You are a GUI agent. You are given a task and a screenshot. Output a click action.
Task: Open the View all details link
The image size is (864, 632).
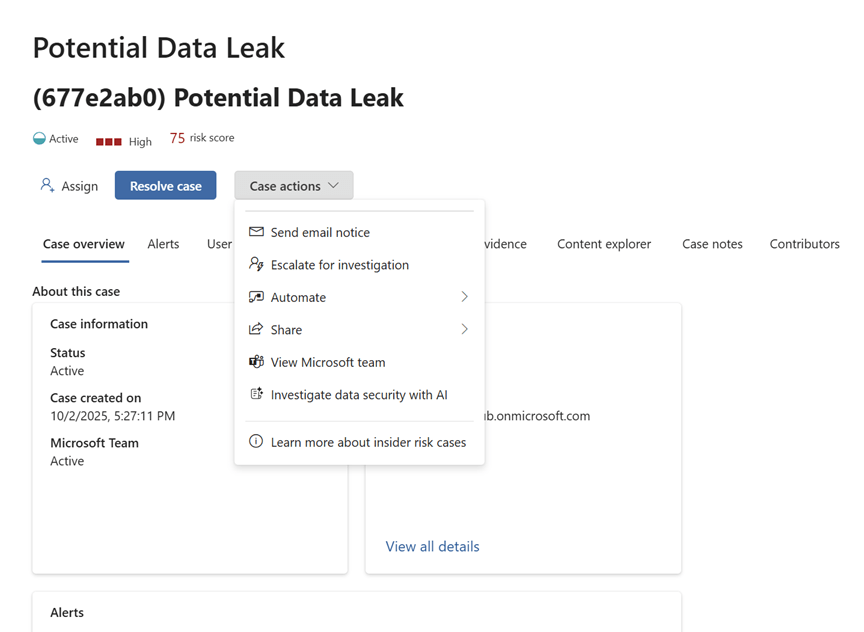[x=432, y=547]
